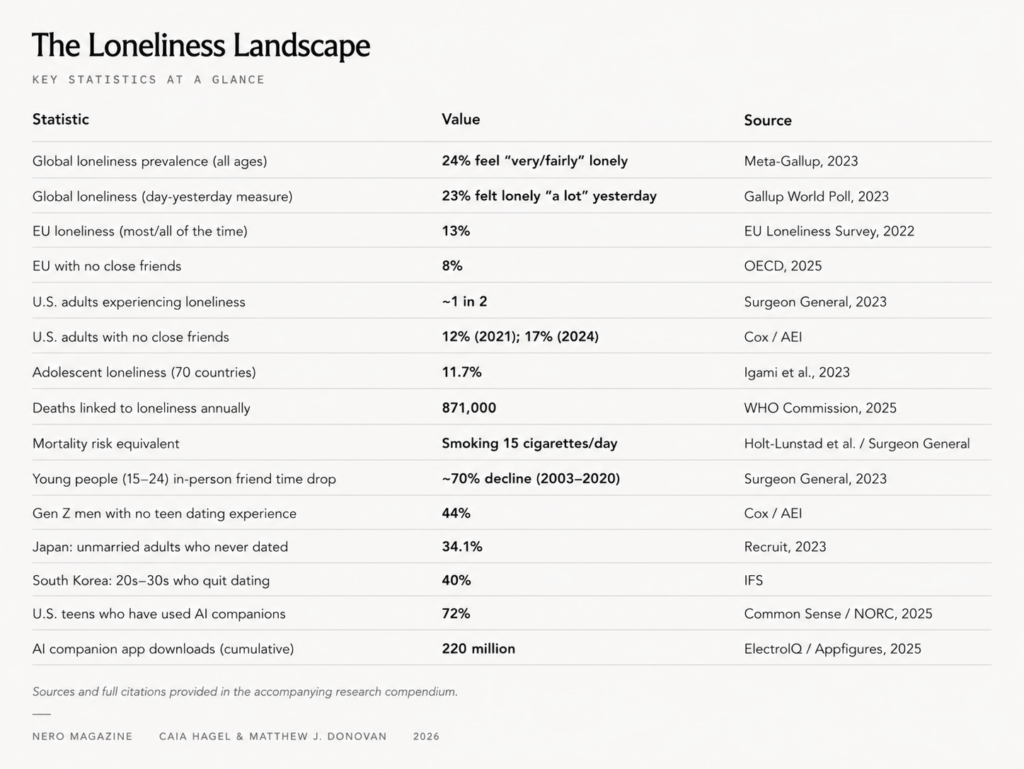Select the '8%' EU no close friends value

[452, 266]
